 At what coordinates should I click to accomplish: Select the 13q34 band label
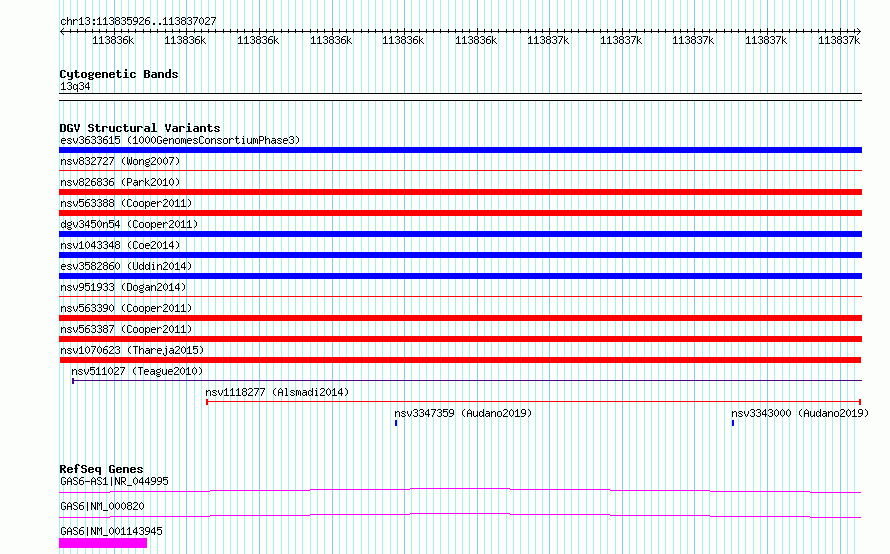(75, 86)
